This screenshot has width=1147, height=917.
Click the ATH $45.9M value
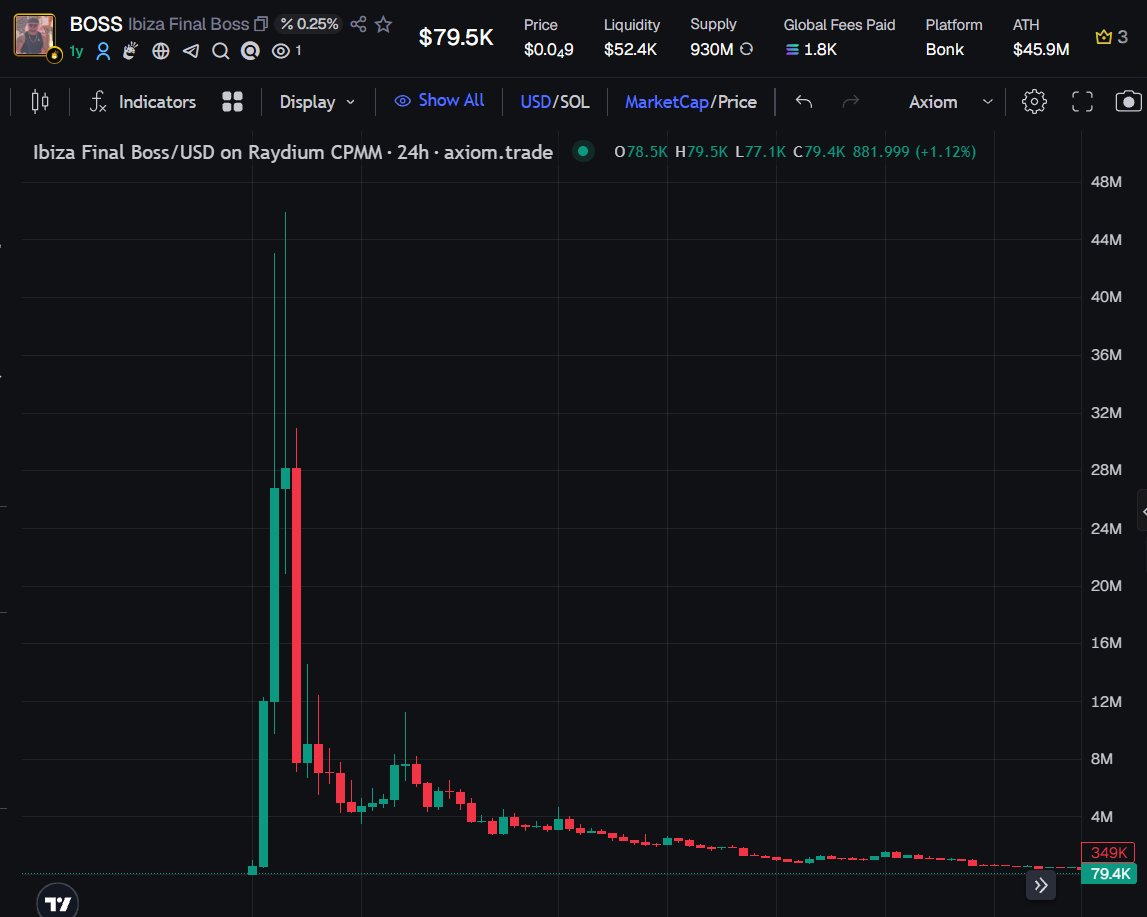[x=1041, y=50]
